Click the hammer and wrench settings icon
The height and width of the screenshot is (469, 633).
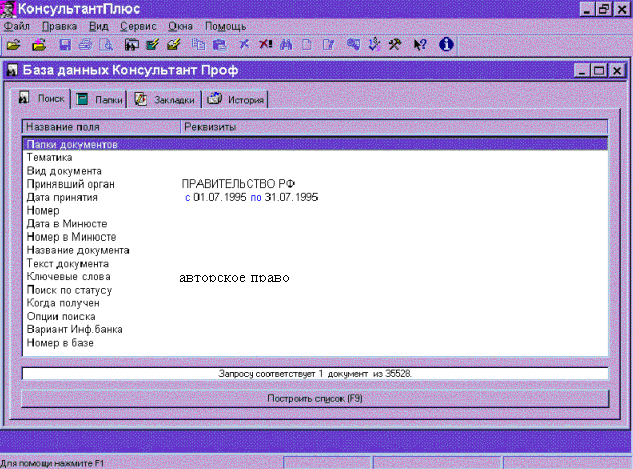click(395, 44)
